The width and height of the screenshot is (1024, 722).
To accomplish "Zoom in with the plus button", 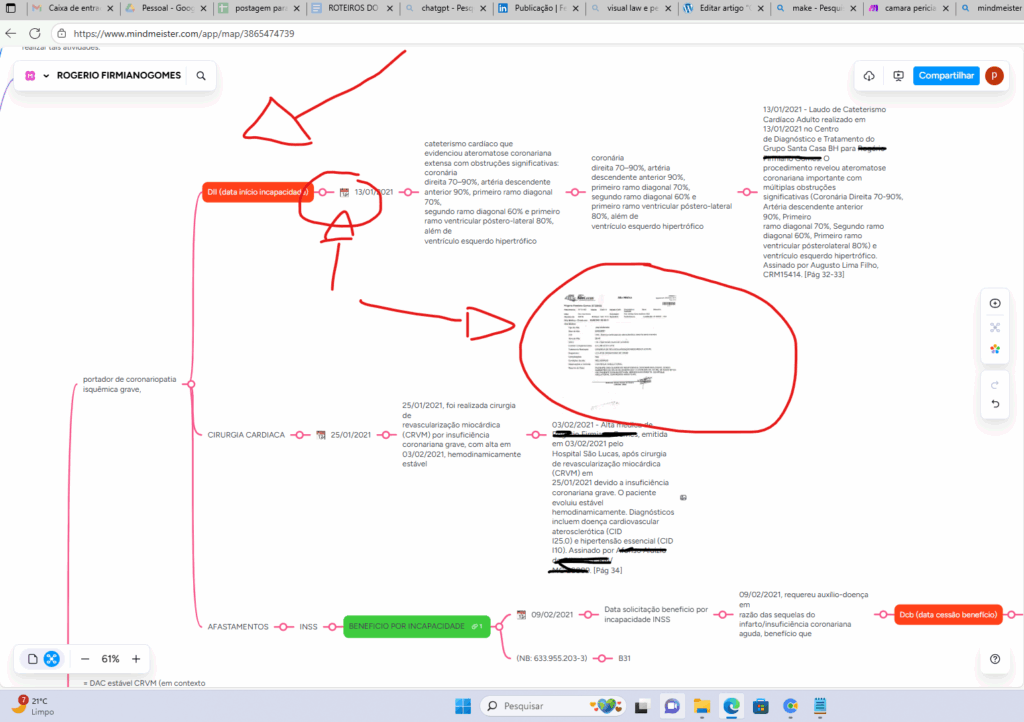I will pos(136,659).
